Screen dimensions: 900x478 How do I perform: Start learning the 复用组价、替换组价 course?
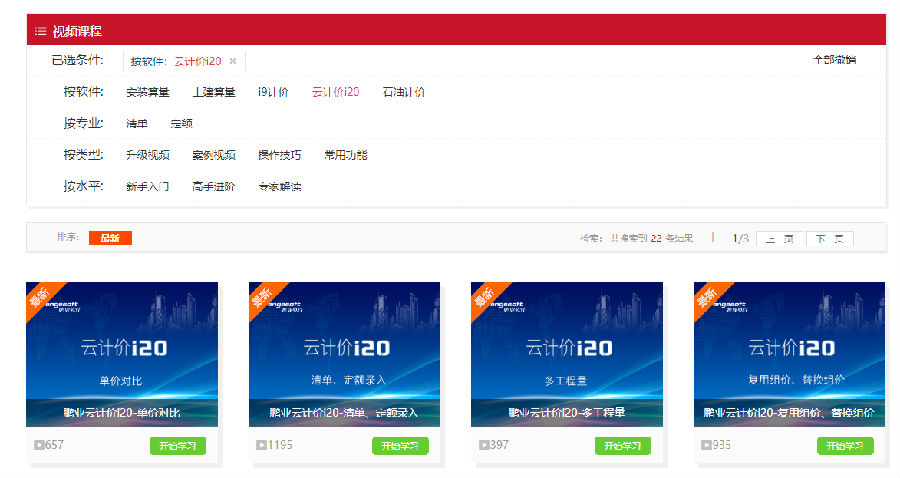844,446
